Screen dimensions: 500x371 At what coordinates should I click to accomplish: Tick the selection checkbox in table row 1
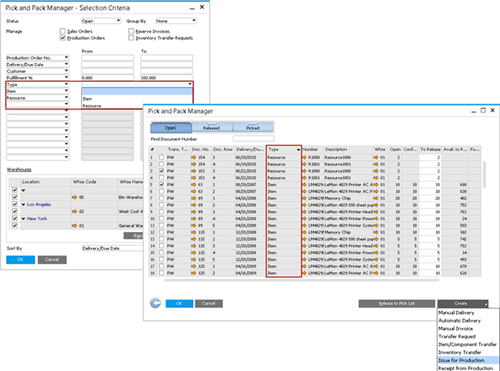click(x=162, y=157)
